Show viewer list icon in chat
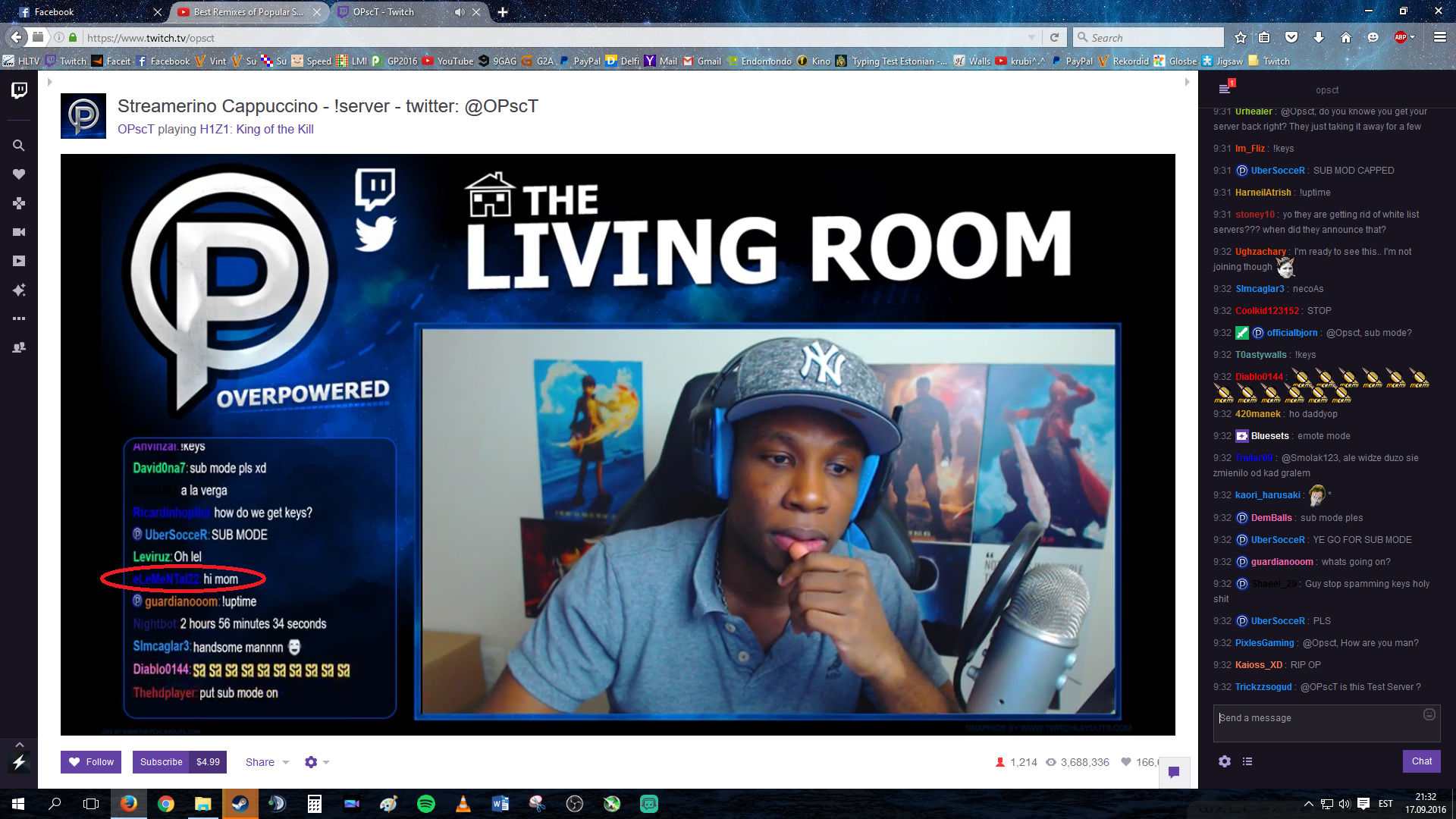Screen dimensions: 1456x819 1247,761
